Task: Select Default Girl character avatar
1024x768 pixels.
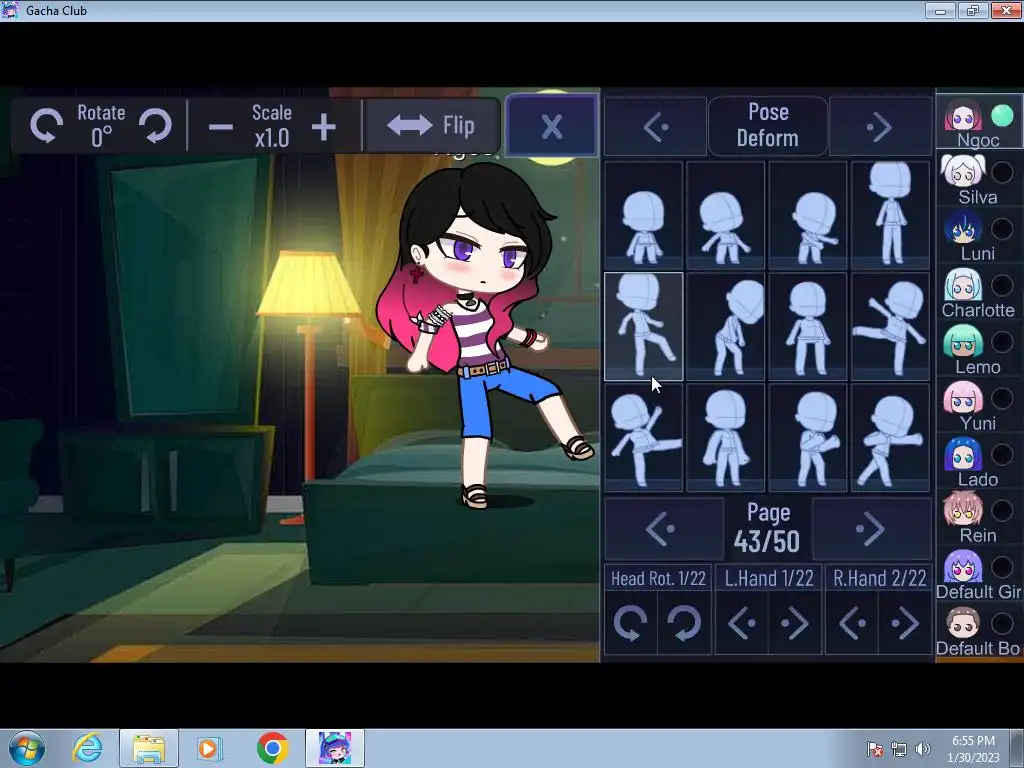Action: pos(963,566)
